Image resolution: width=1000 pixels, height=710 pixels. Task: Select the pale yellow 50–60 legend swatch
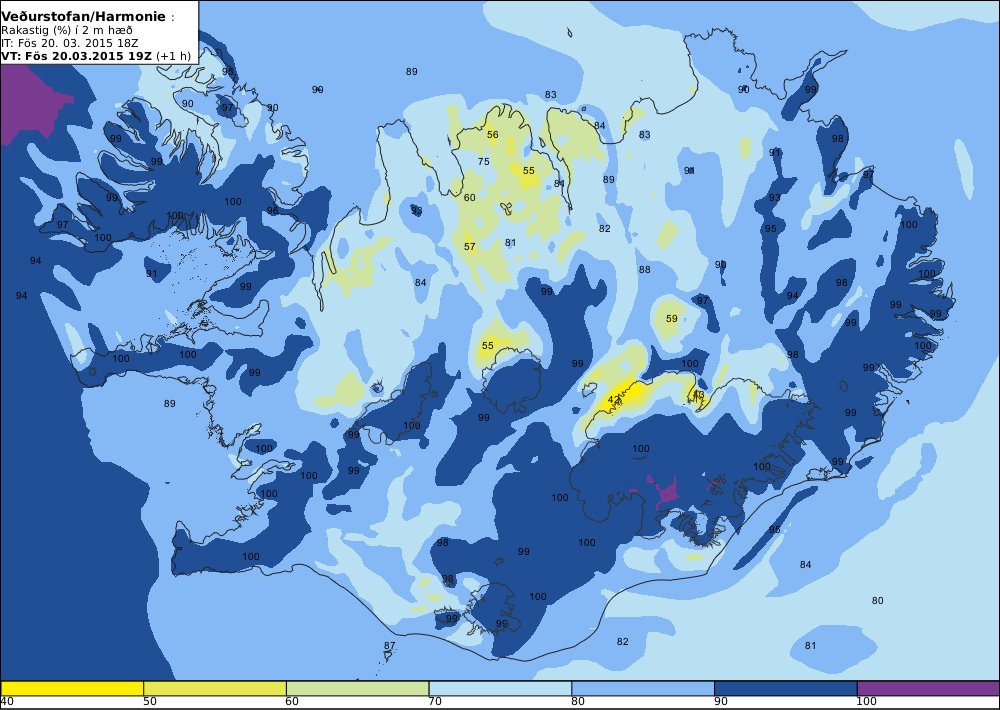coord(215,688)
